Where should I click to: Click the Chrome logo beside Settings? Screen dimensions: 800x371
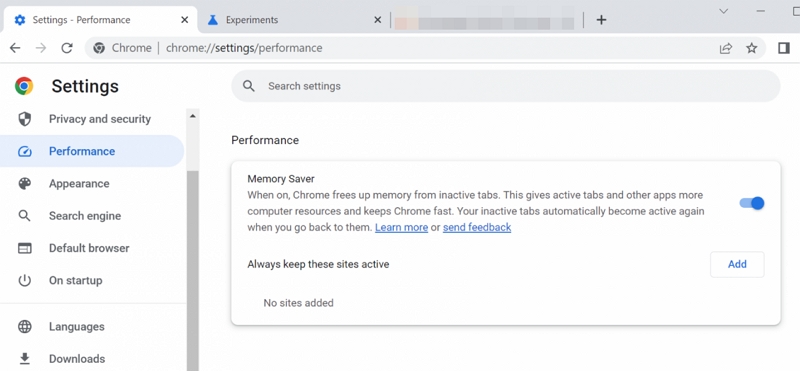pyautogui.click(x=24, y=86)
